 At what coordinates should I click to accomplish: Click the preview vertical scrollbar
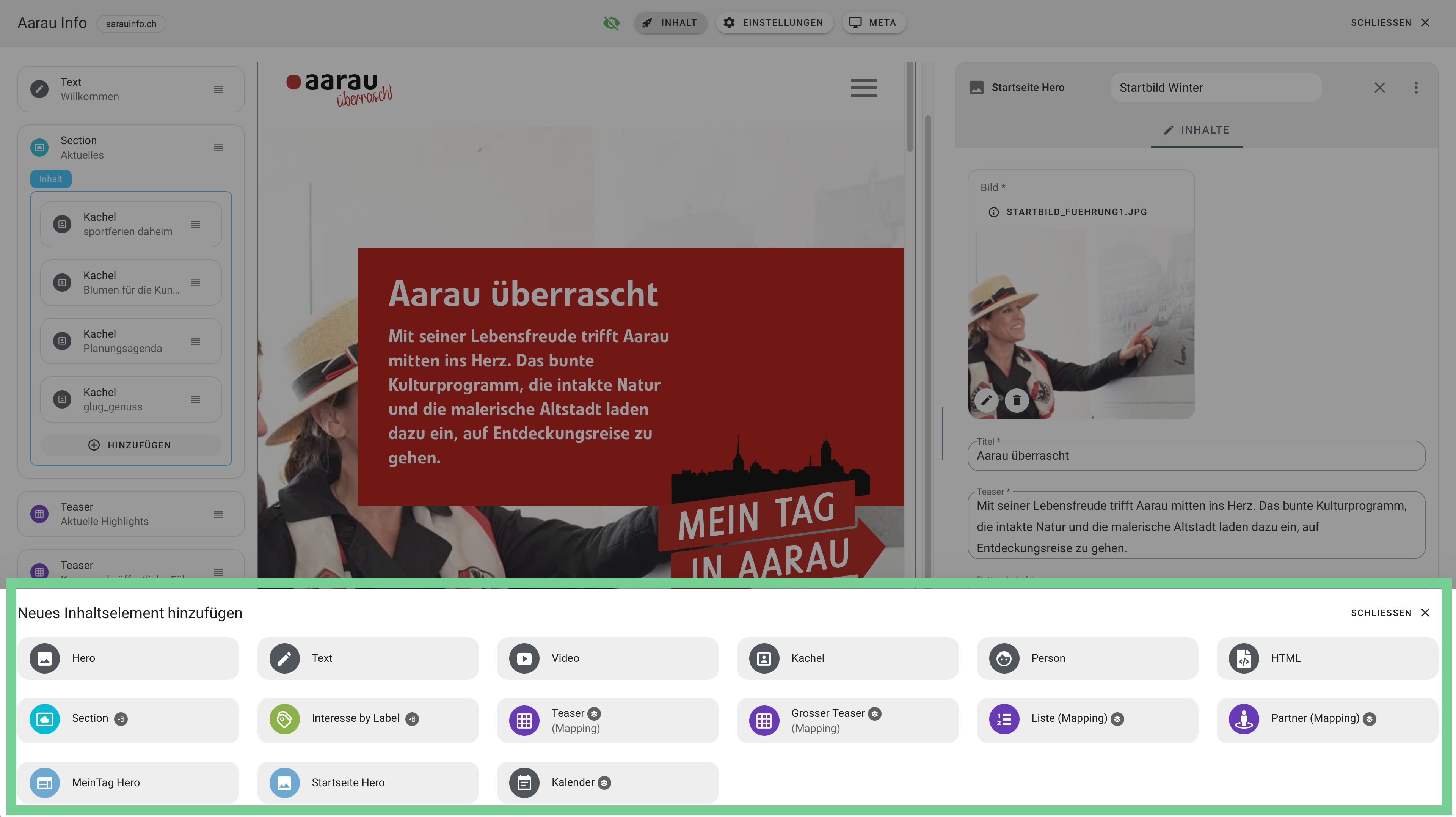point(910,107)
